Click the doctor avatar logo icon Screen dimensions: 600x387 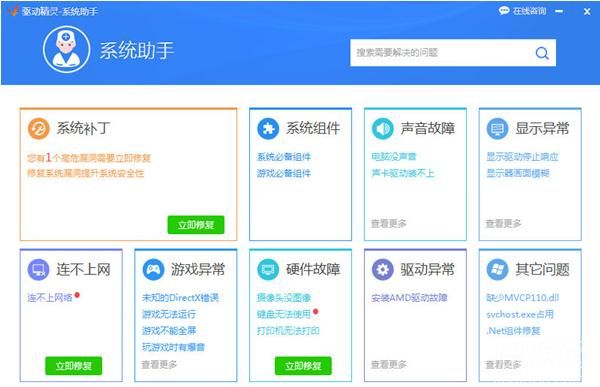point(67,49)
